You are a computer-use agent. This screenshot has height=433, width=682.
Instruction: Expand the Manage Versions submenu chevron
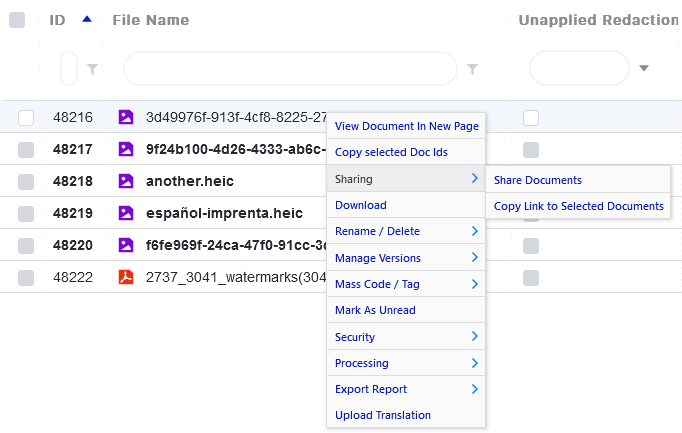click(x=475, y=257)
